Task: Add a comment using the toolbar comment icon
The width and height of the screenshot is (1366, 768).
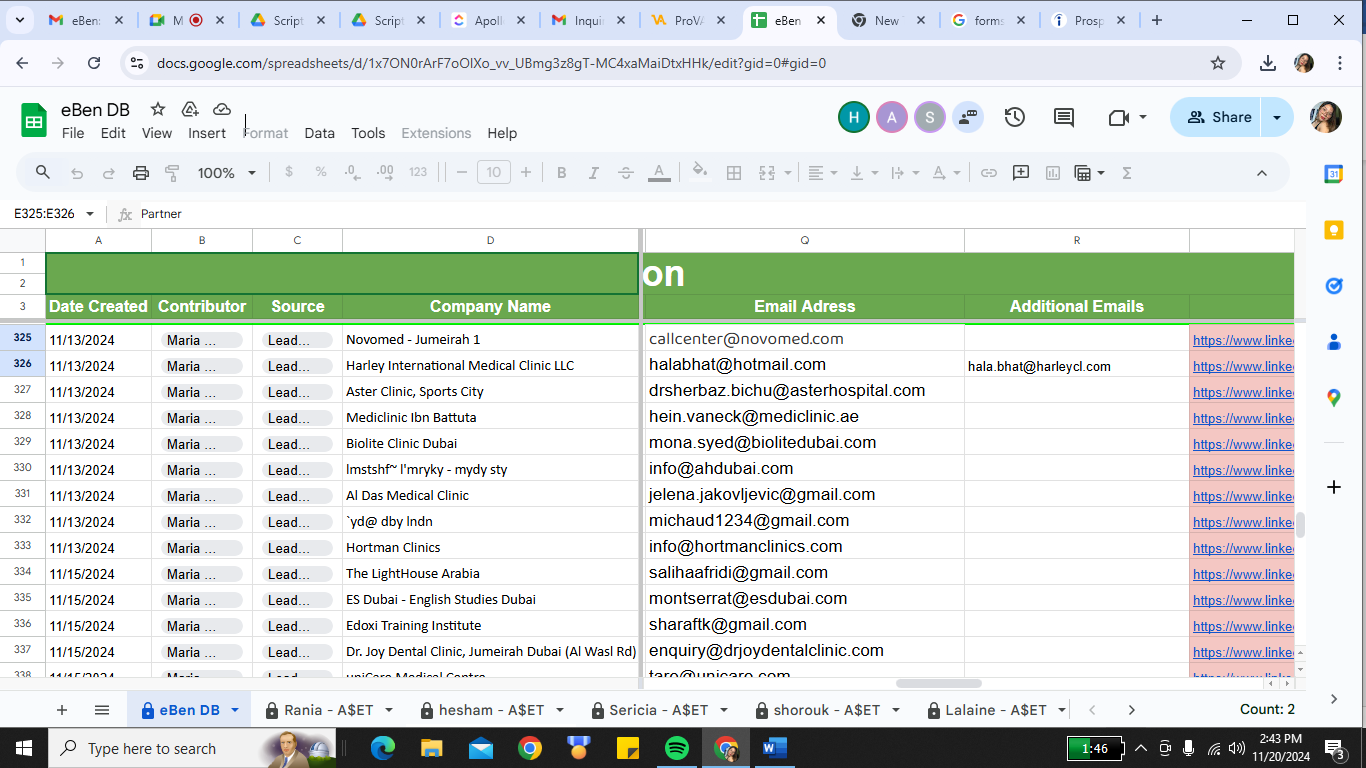Action: pos(1021,172)
